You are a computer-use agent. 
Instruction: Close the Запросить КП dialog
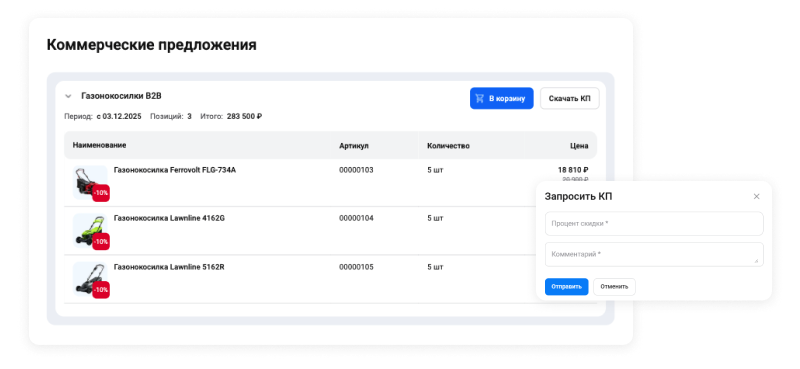(x=757, y=196)
